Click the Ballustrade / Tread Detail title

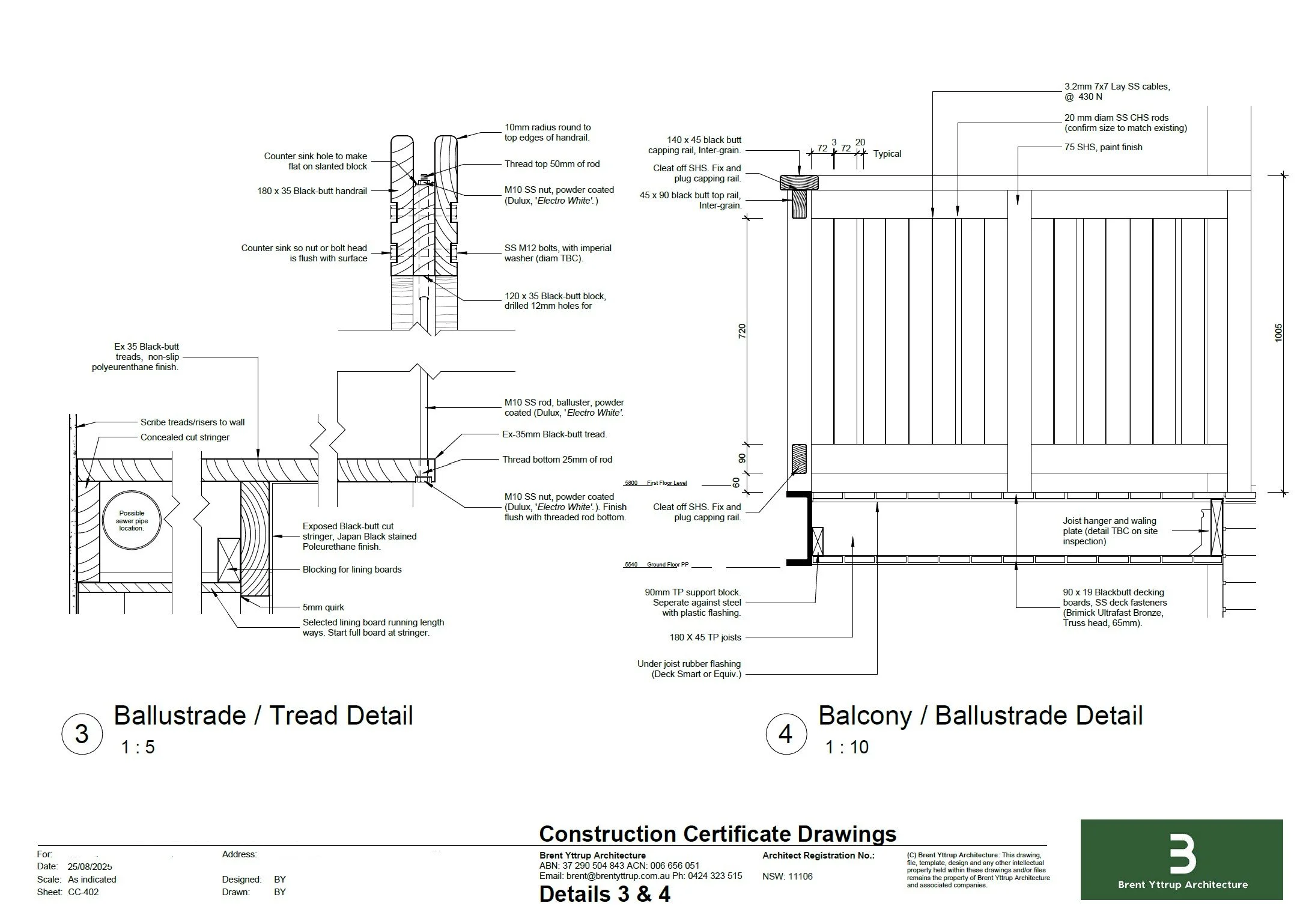pyautogui.click(x=263, y=716)
